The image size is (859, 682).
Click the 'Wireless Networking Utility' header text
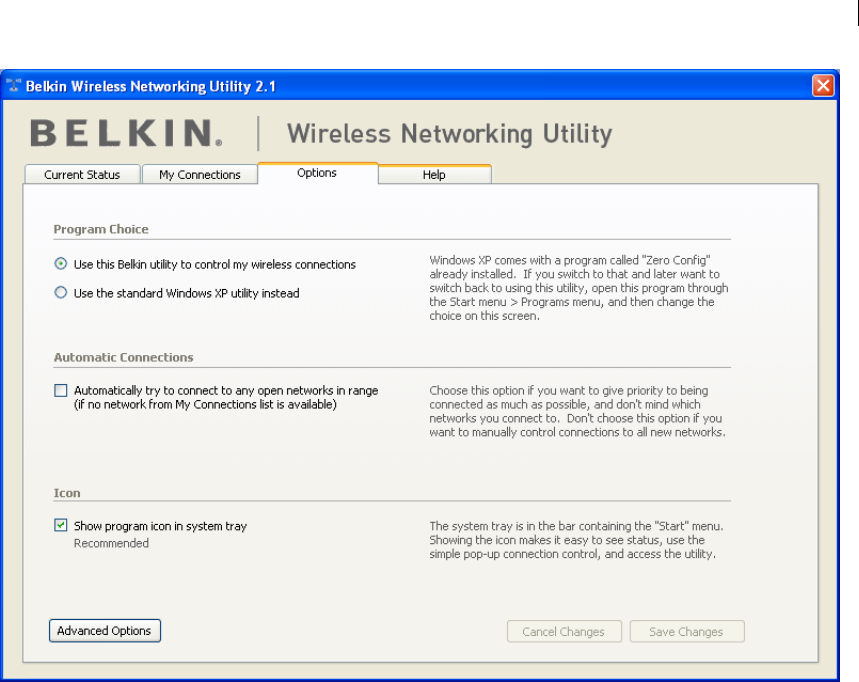(449, 134)
